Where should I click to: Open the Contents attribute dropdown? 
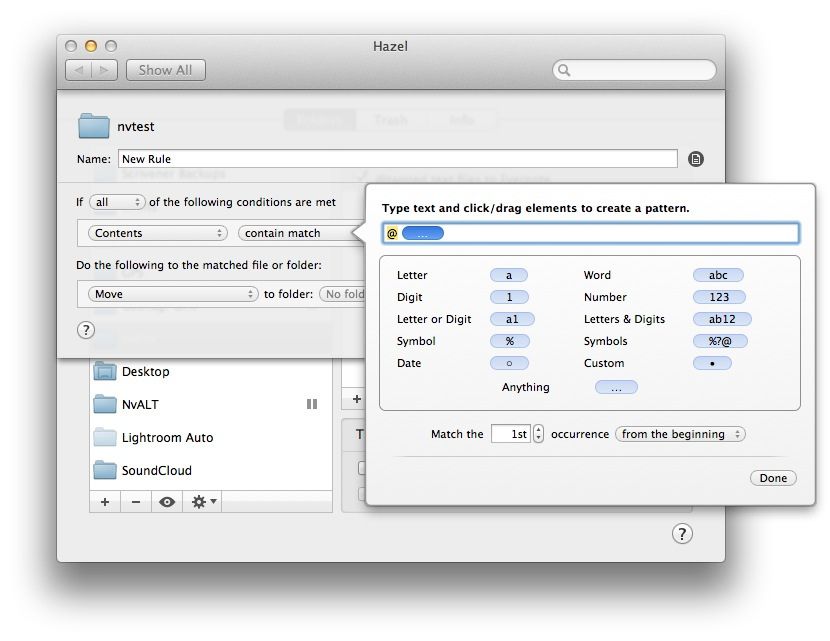[157, 233]
